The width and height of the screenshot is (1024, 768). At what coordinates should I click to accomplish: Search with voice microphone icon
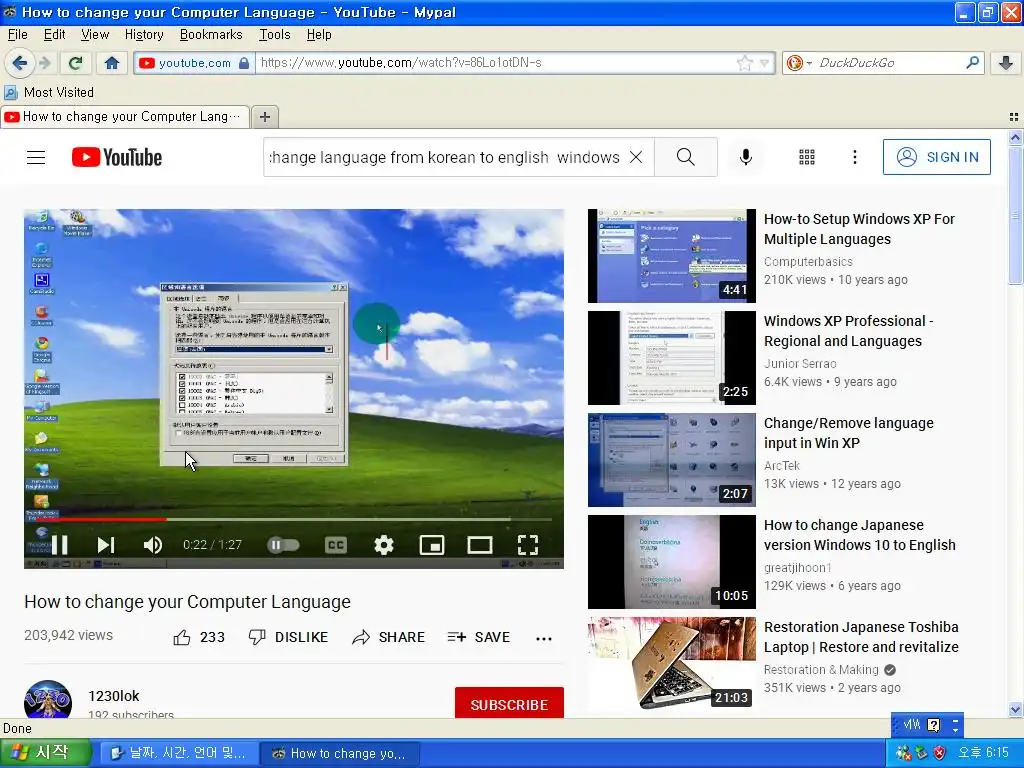coord(746,157)
